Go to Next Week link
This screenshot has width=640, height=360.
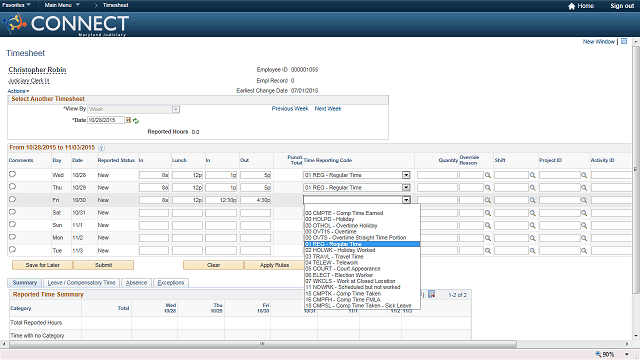[x=328, y=109]
